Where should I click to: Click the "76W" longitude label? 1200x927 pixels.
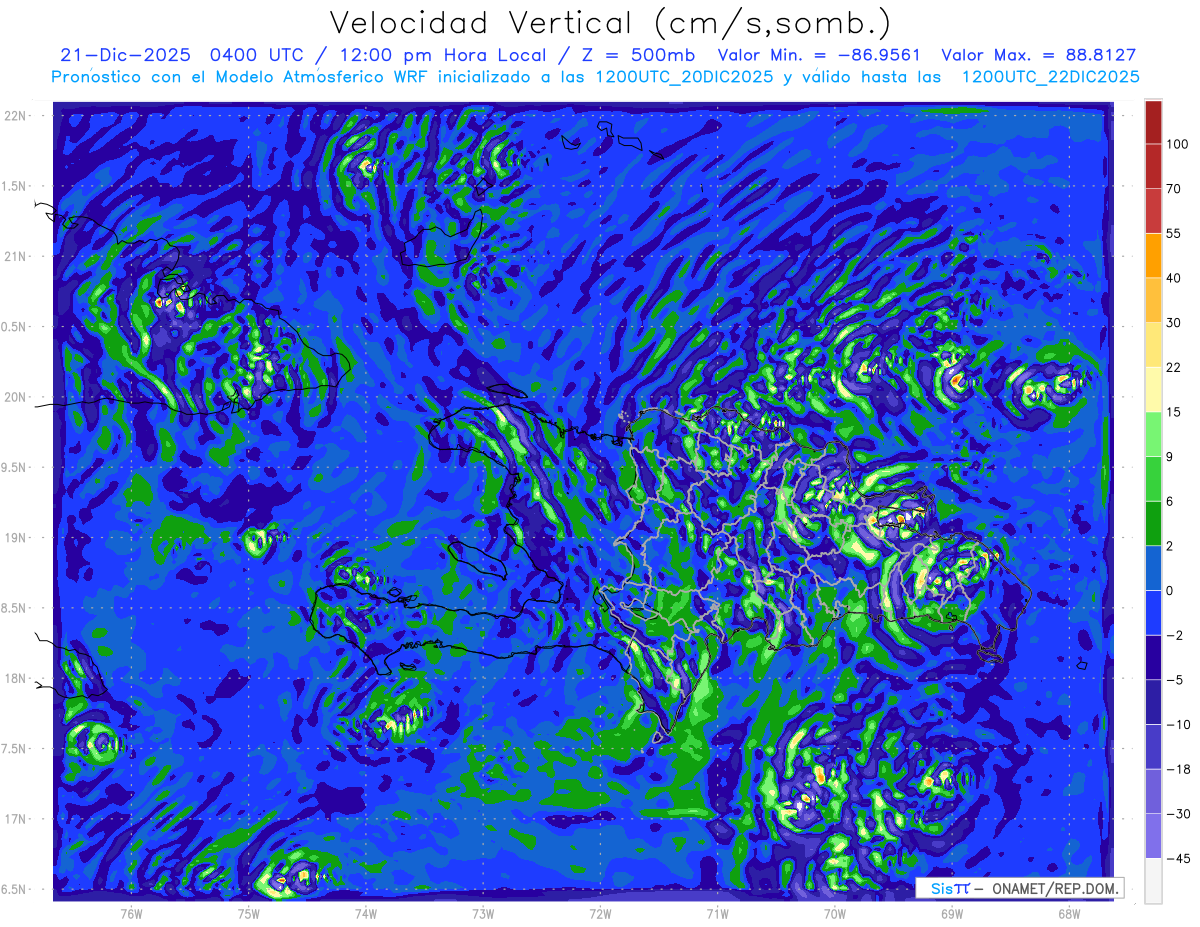click(x=131, y=913)
